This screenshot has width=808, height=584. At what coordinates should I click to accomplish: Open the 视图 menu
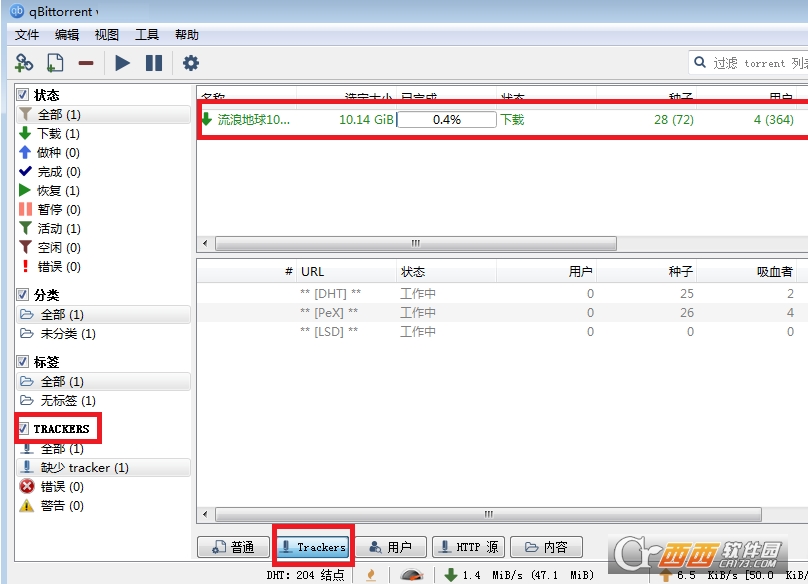coord(107,35)
